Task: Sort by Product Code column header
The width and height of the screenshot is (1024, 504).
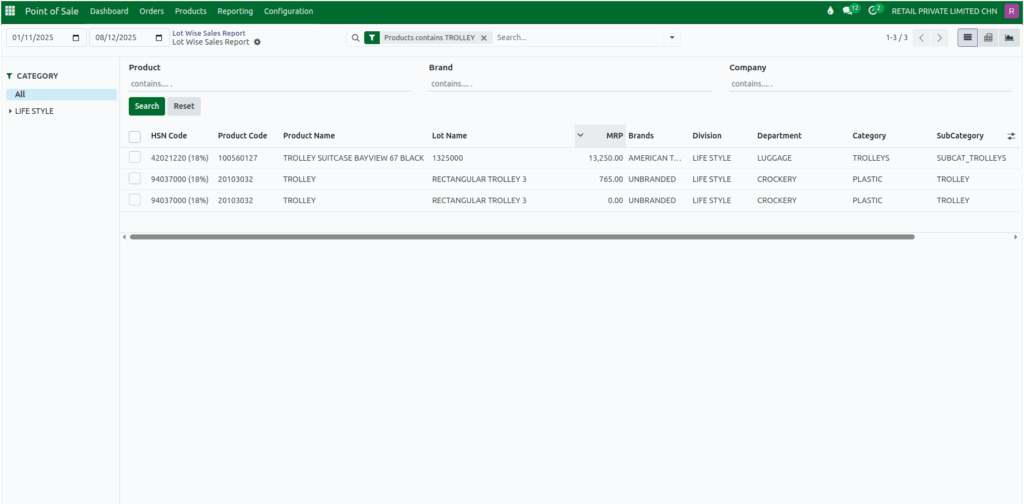Action: [x=242, y=136]
